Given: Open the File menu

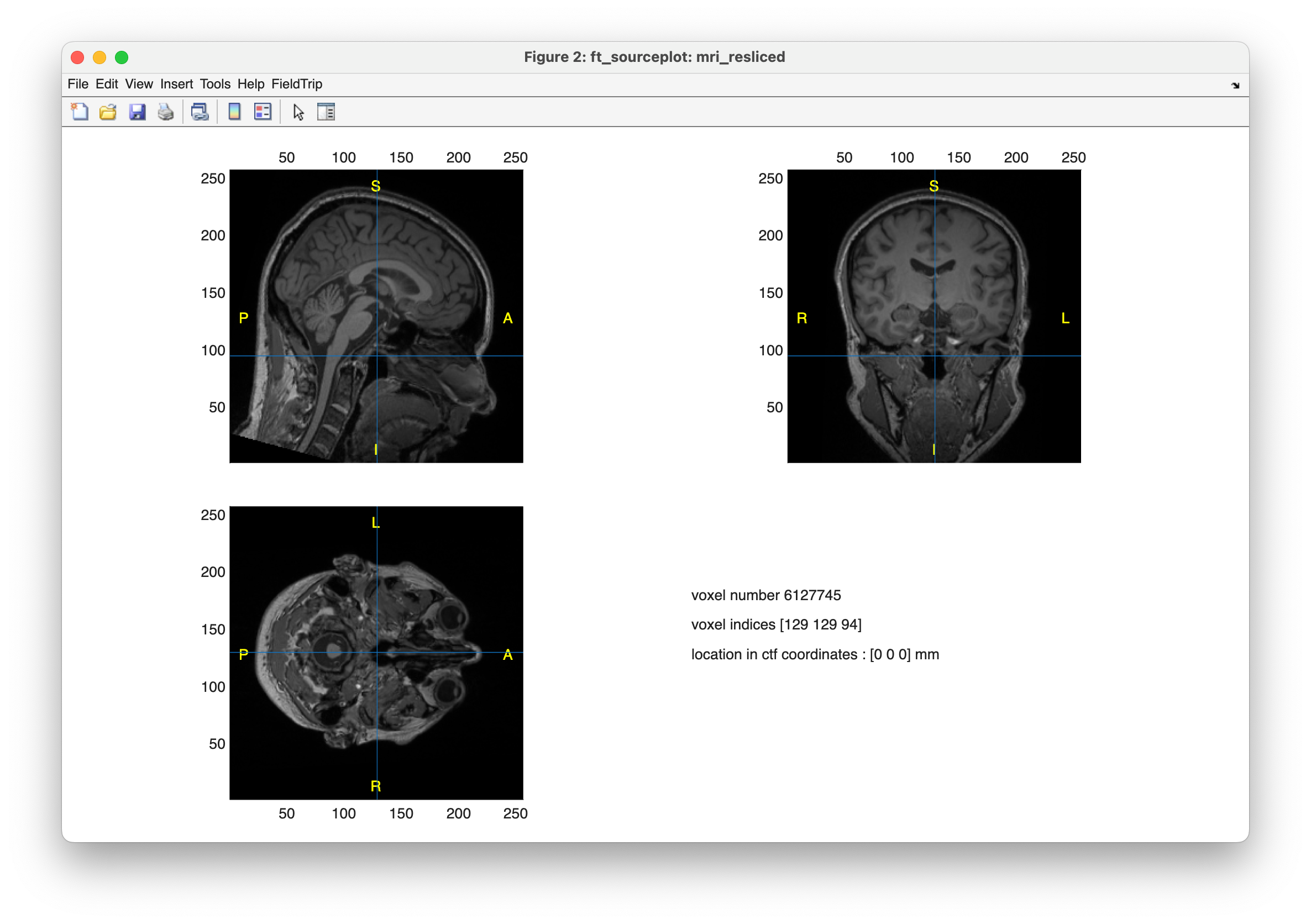Looking at the screenshot, I should pos(78,84).
